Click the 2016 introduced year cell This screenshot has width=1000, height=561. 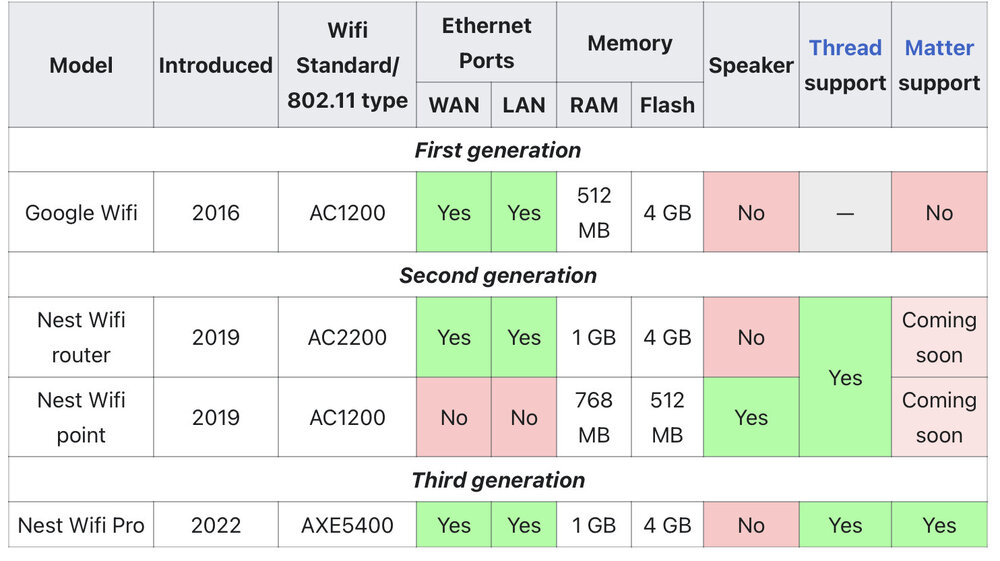coord(216,212)
